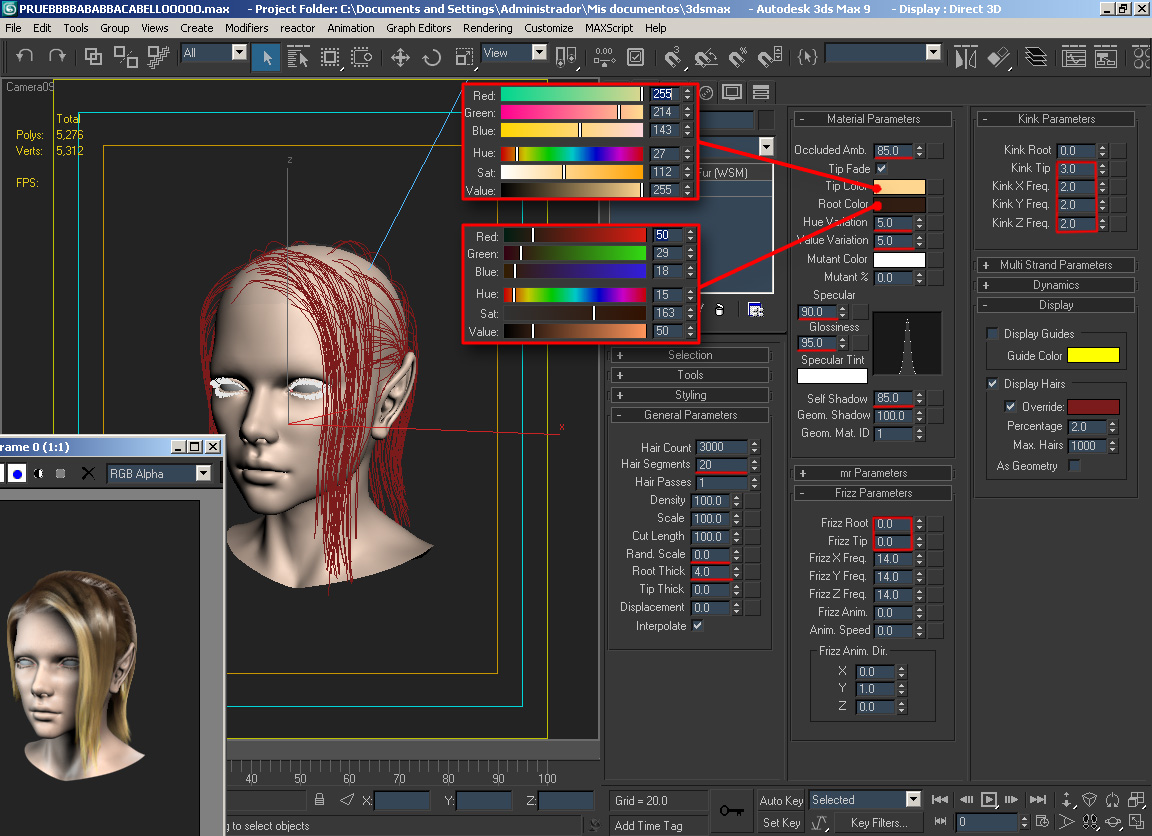Click the yellow Guide Color swatch

tap(1093, 356)
